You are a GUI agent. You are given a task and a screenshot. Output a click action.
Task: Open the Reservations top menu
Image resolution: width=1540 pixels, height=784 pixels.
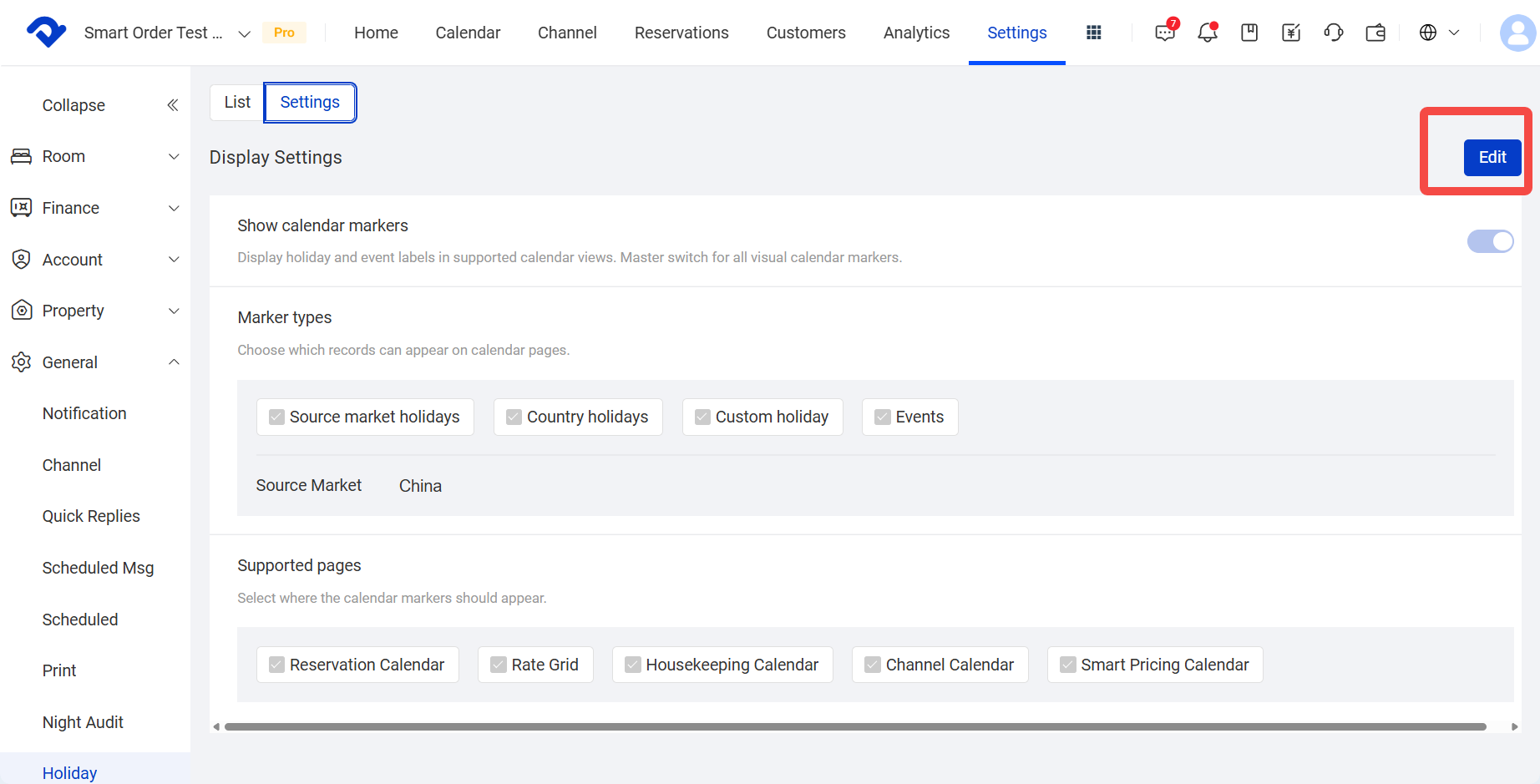pyautogui.click(x=681, y=33)
